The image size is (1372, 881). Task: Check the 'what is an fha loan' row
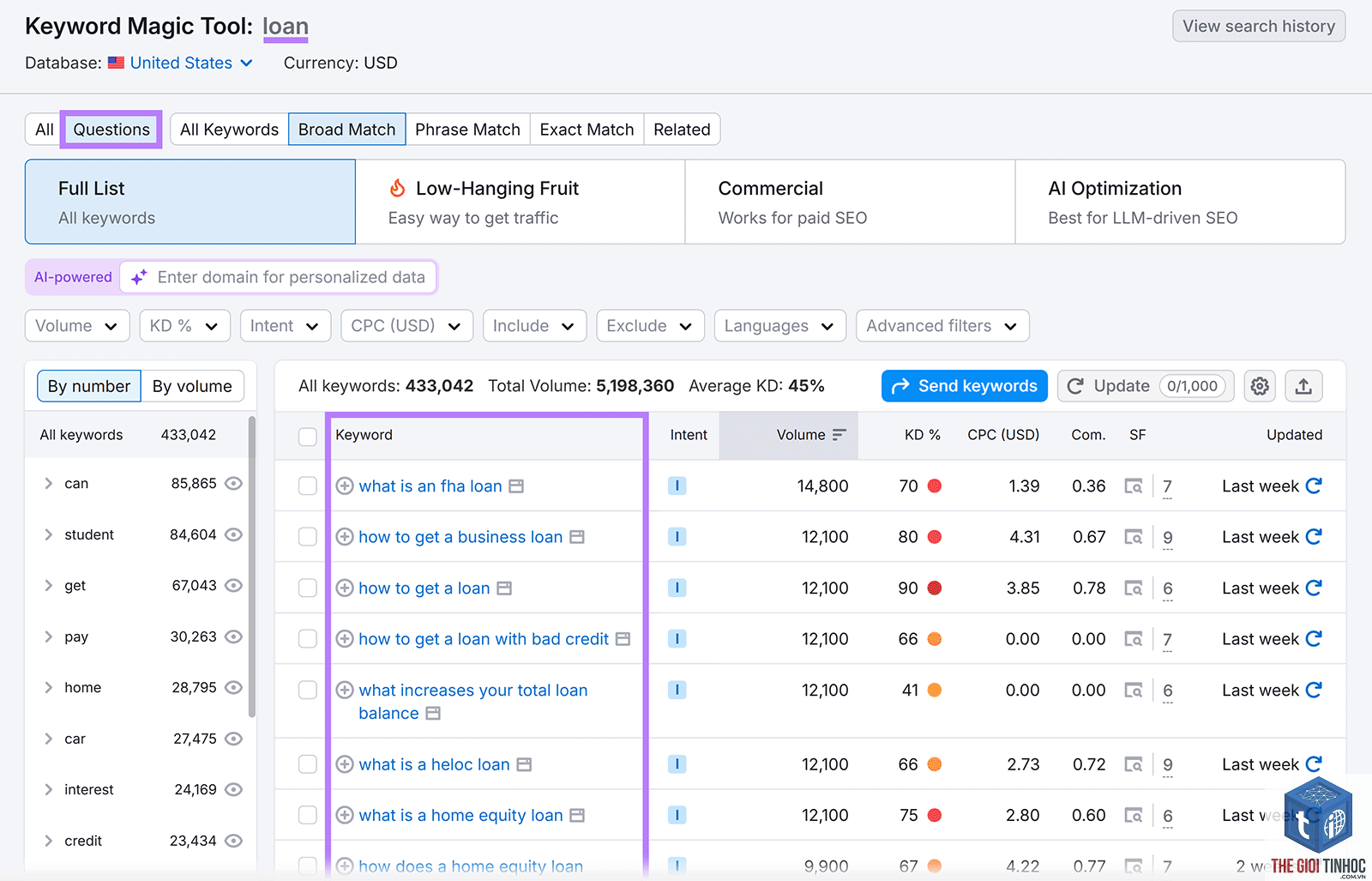pos(308,486)
